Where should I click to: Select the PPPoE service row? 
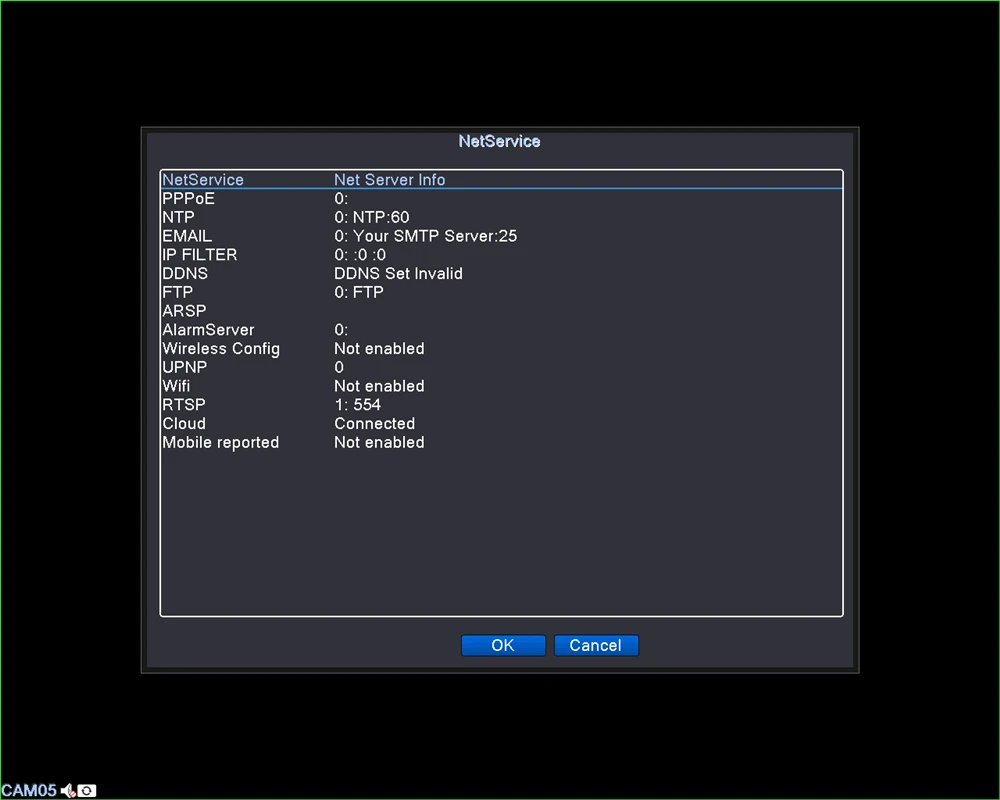(x=501, y=198)
